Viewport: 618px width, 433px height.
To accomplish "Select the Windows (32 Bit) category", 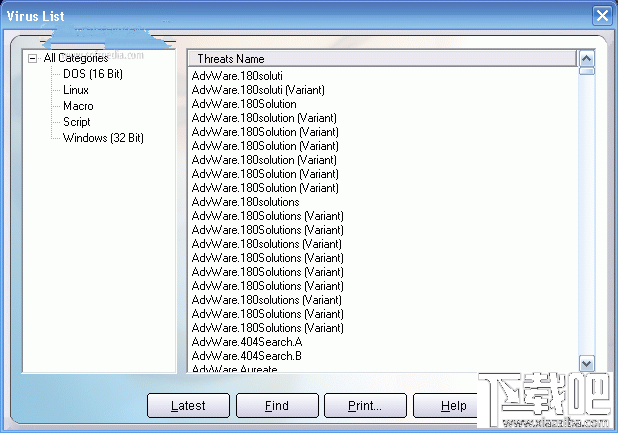I will click(103, 138).
